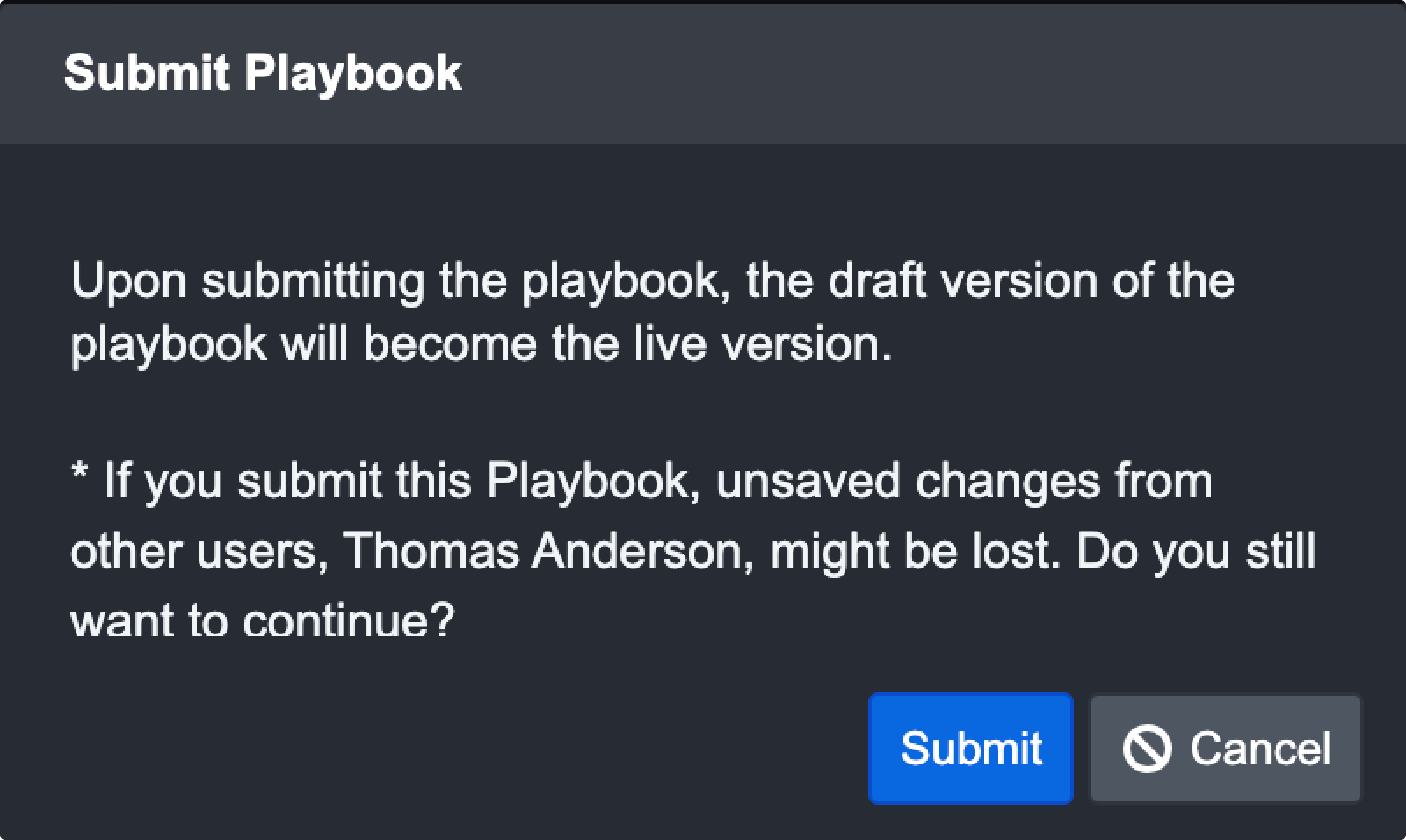
Task: Click the blue Submit button
Action: 970,749
